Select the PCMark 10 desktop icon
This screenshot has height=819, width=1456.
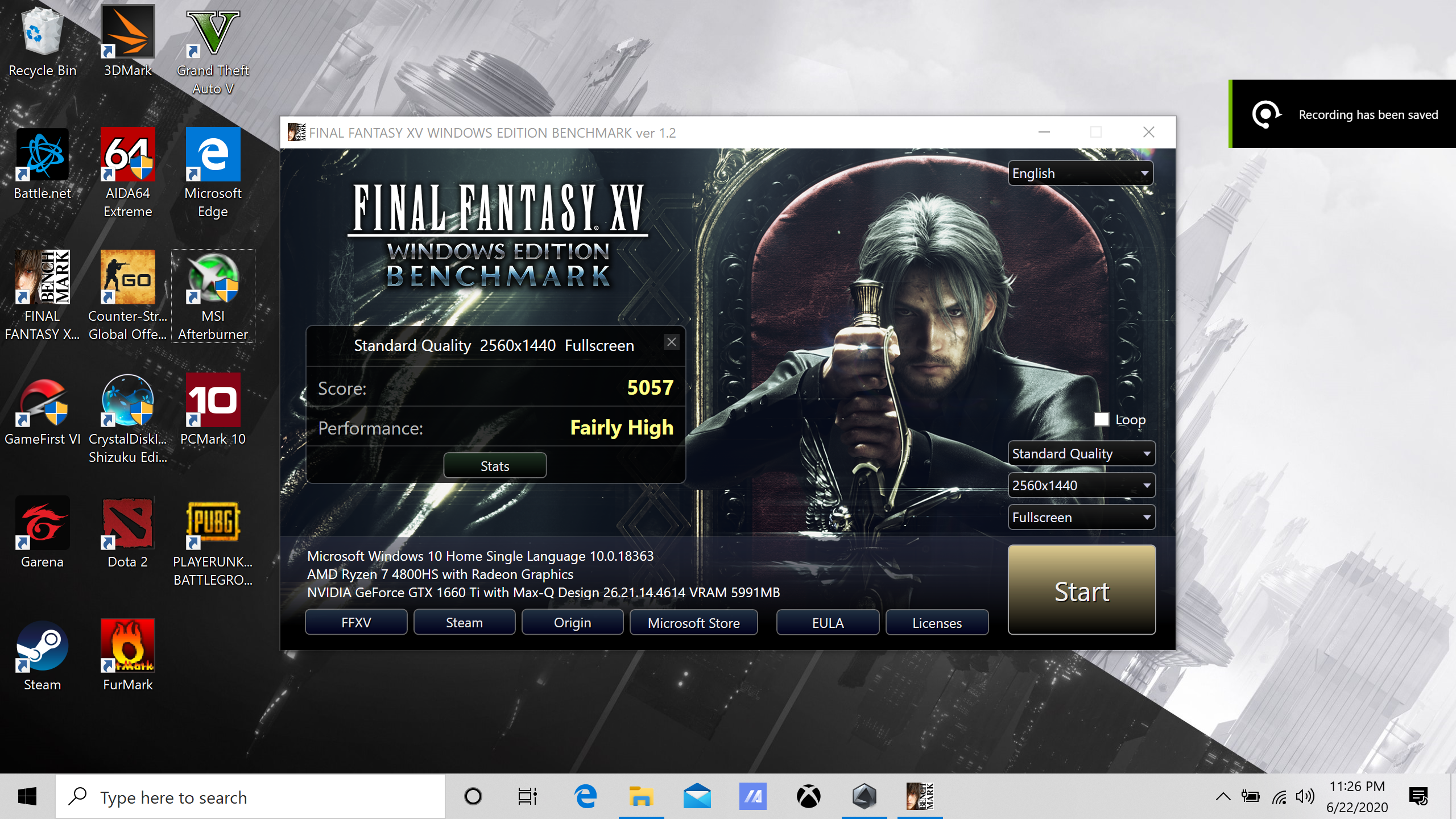(213, 411)
